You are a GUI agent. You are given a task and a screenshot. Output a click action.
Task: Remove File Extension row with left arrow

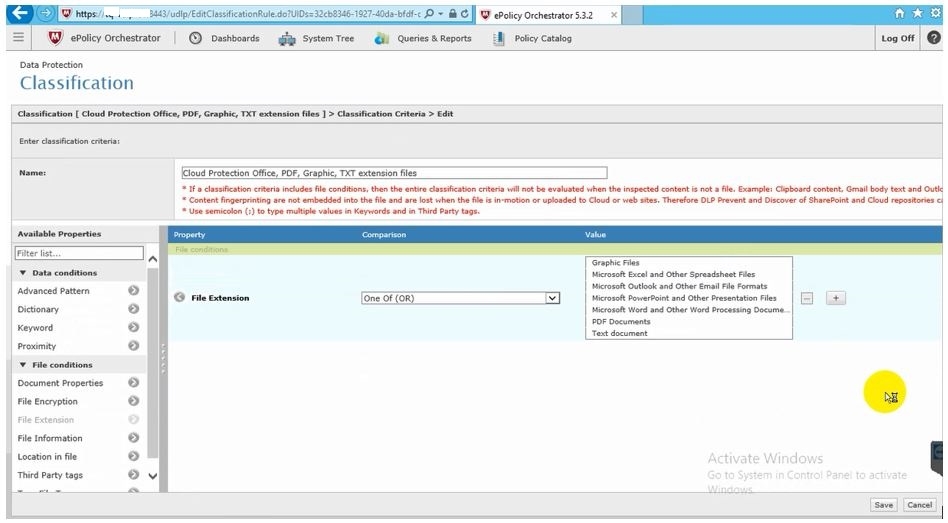(x=179, y=297)
